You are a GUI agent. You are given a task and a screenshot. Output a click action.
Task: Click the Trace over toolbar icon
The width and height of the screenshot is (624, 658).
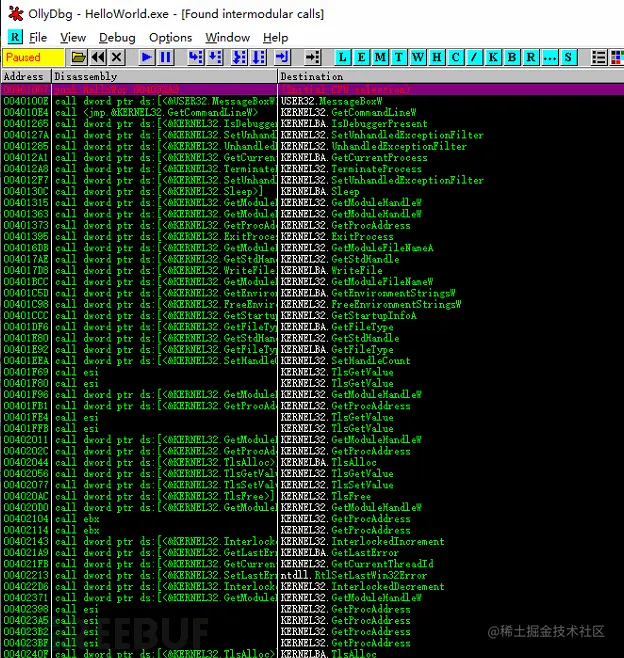(x=258, y=57)
